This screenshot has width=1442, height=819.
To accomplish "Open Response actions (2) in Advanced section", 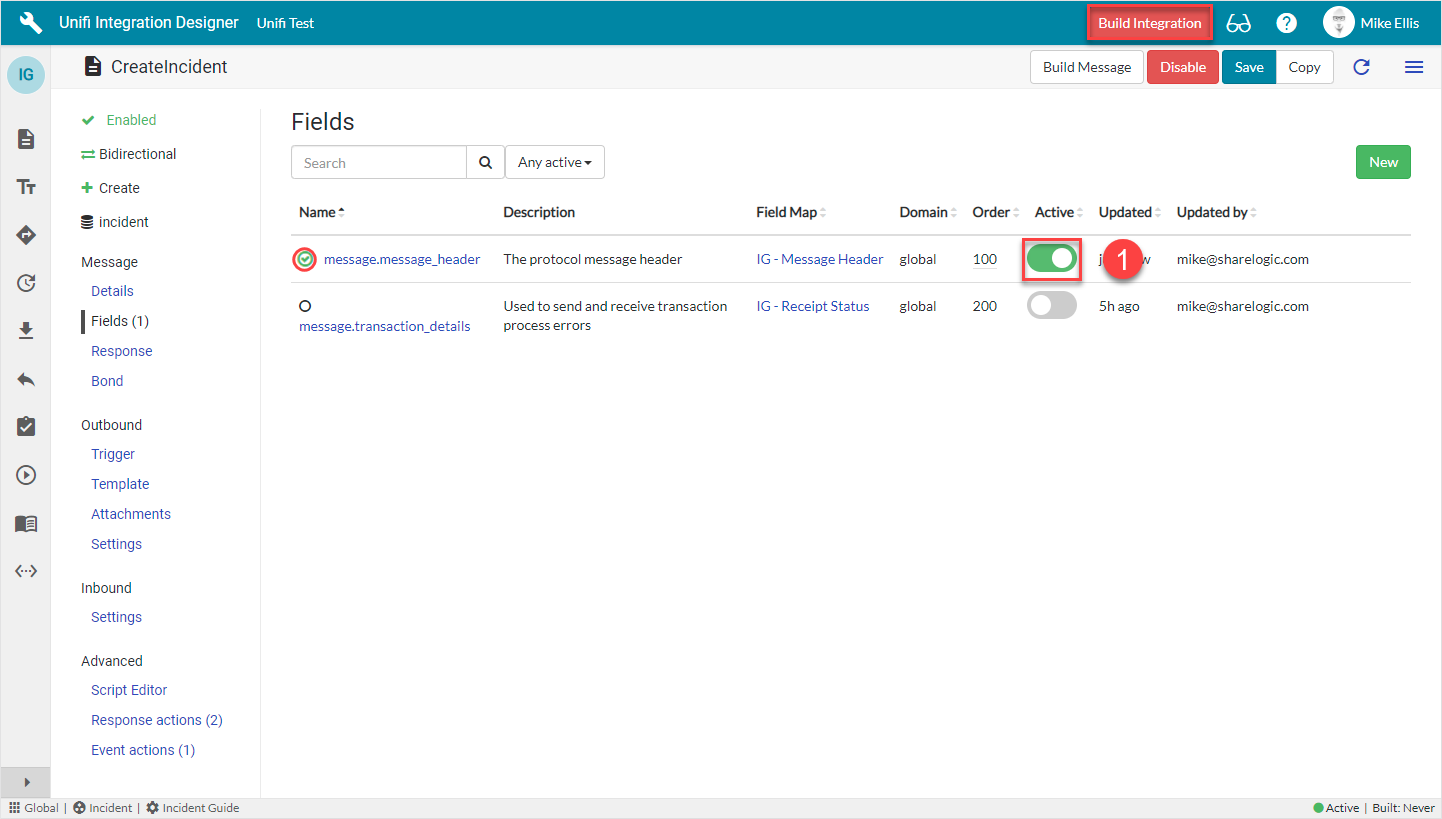I will (156, 720).
